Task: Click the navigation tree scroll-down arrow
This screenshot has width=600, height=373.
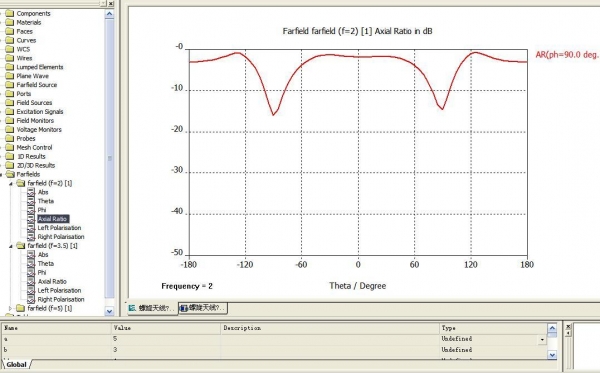Action: [109, 311]
